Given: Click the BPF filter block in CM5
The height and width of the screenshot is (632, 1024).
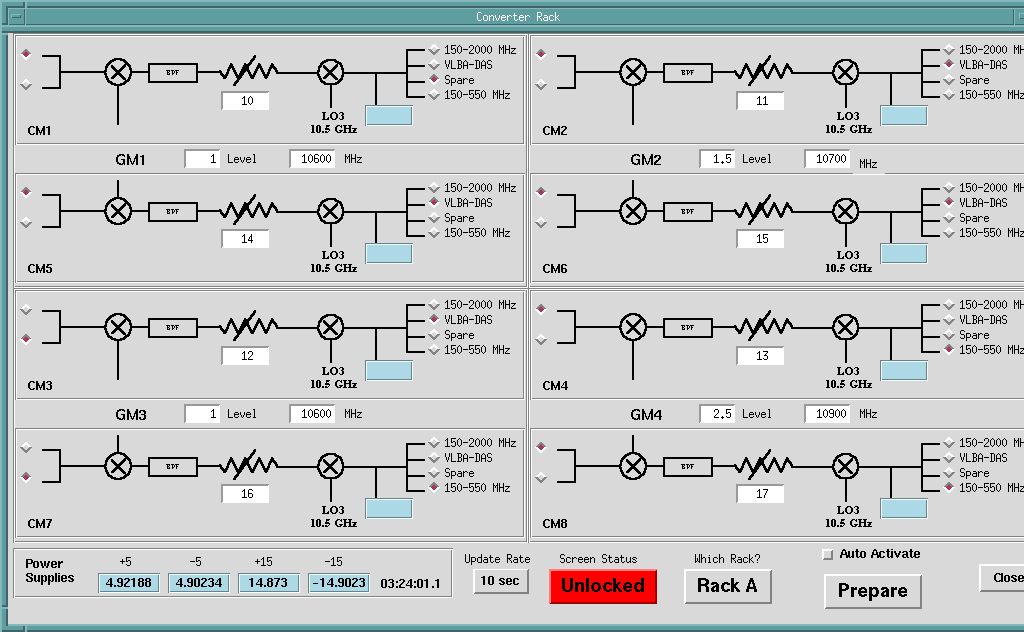Looking at the screenshot, I should [x=173, y=211].
